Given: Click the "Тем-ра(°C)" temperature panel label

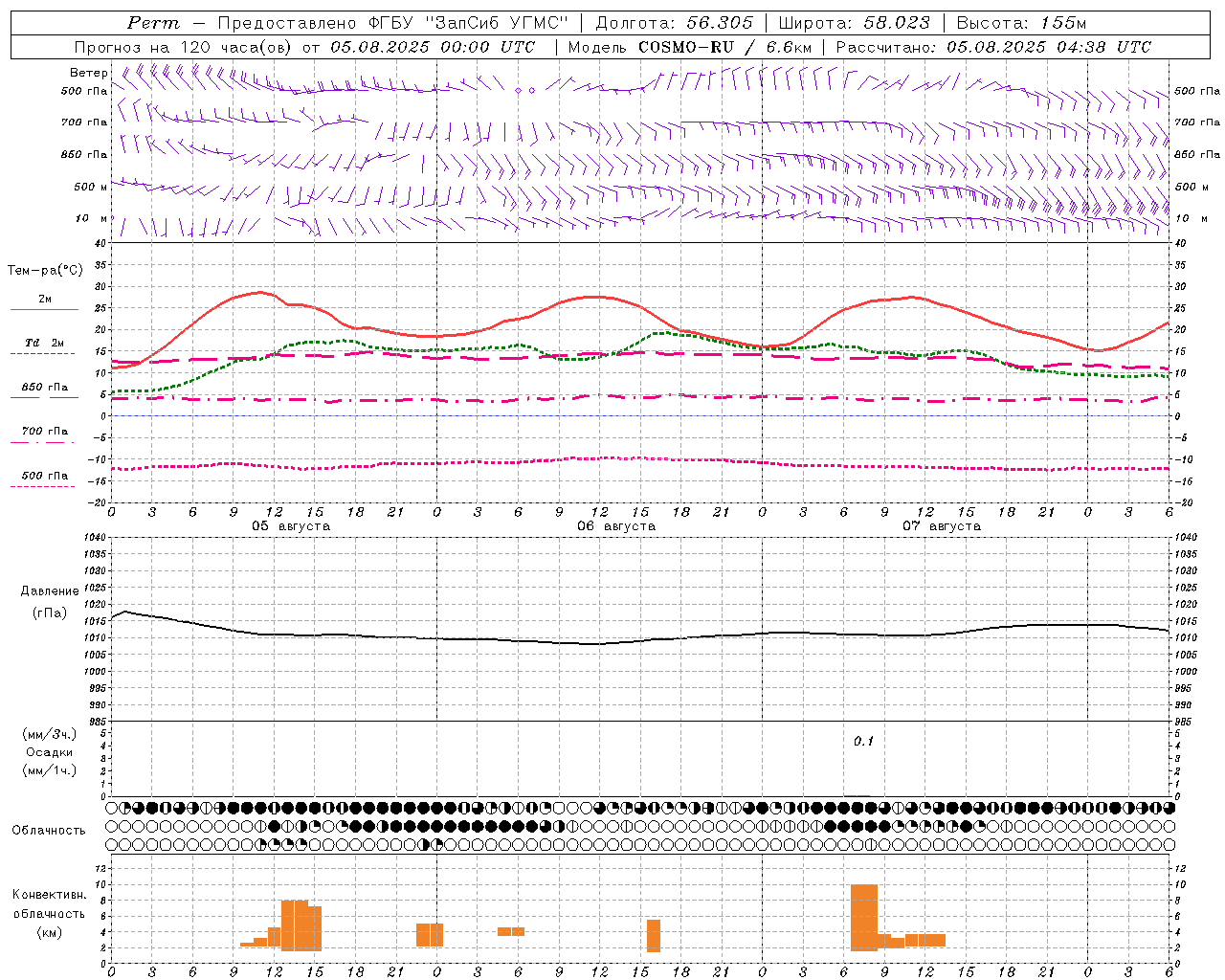Looking at the screenshot, I should click(x=45, y=271).
